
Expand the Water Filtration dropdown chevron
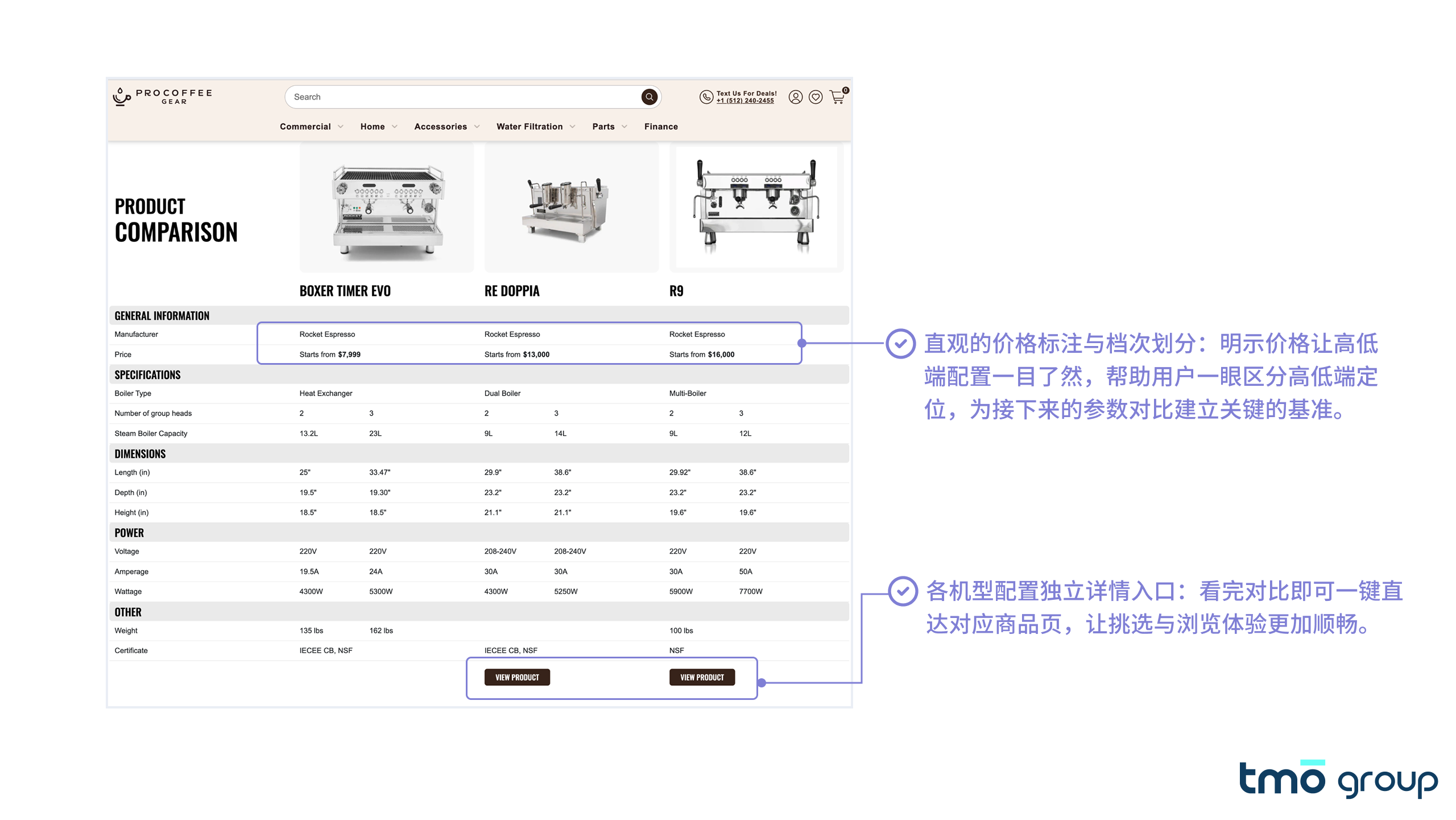(x=573, y=126)
